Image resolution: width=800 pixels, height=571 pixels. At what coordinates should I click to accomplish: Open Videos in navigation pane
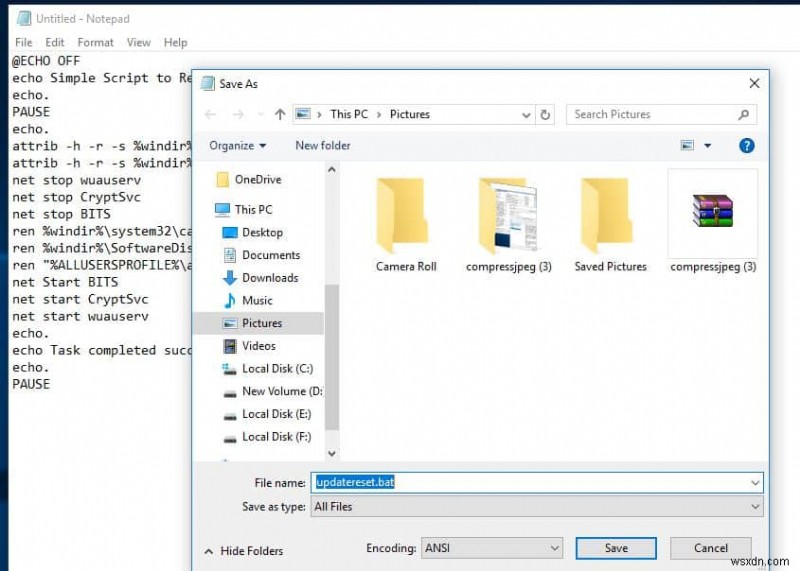pos(259,346)
